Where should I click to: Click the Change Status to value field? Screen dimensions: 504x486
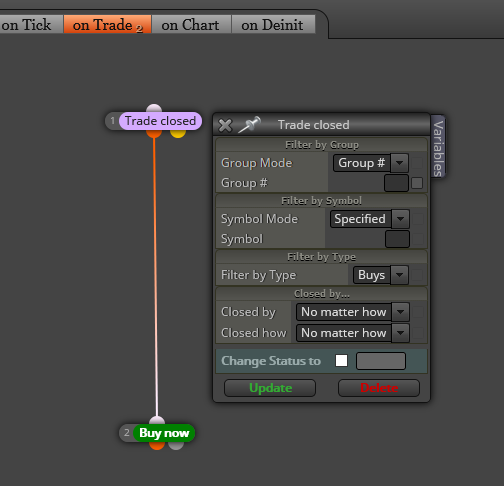pyautogui.click(x=381, y=361)
